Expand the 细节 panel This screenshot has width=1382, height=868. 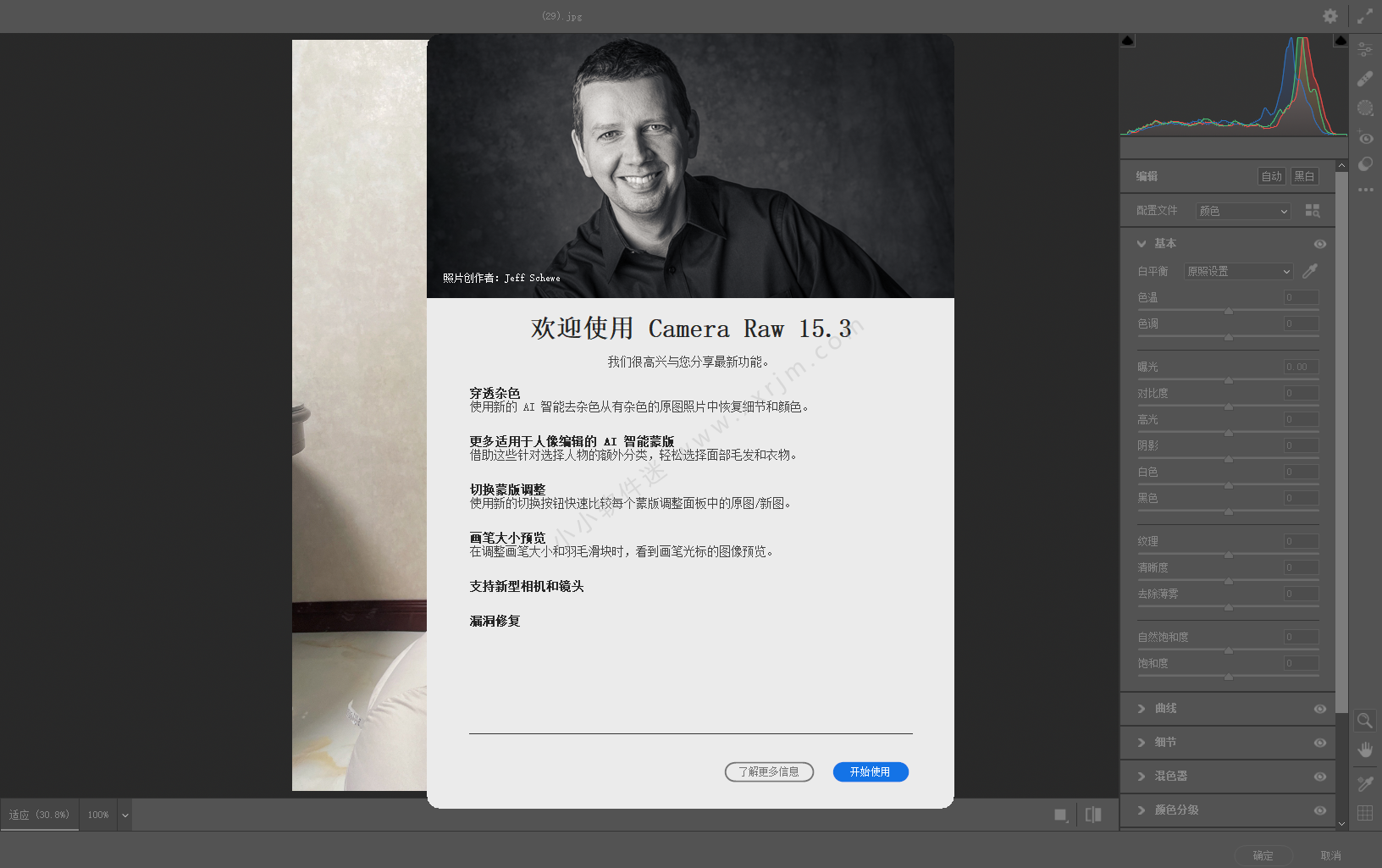[1142, 743]
